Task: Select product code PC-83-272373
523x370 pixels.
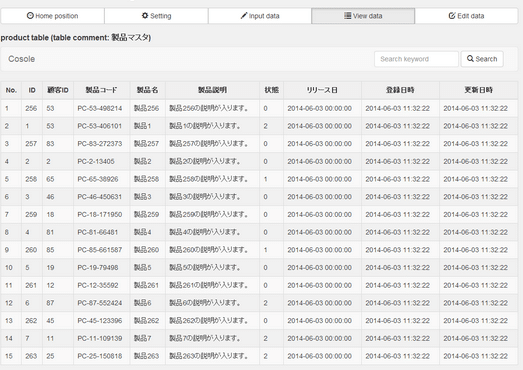Action: 100,144
